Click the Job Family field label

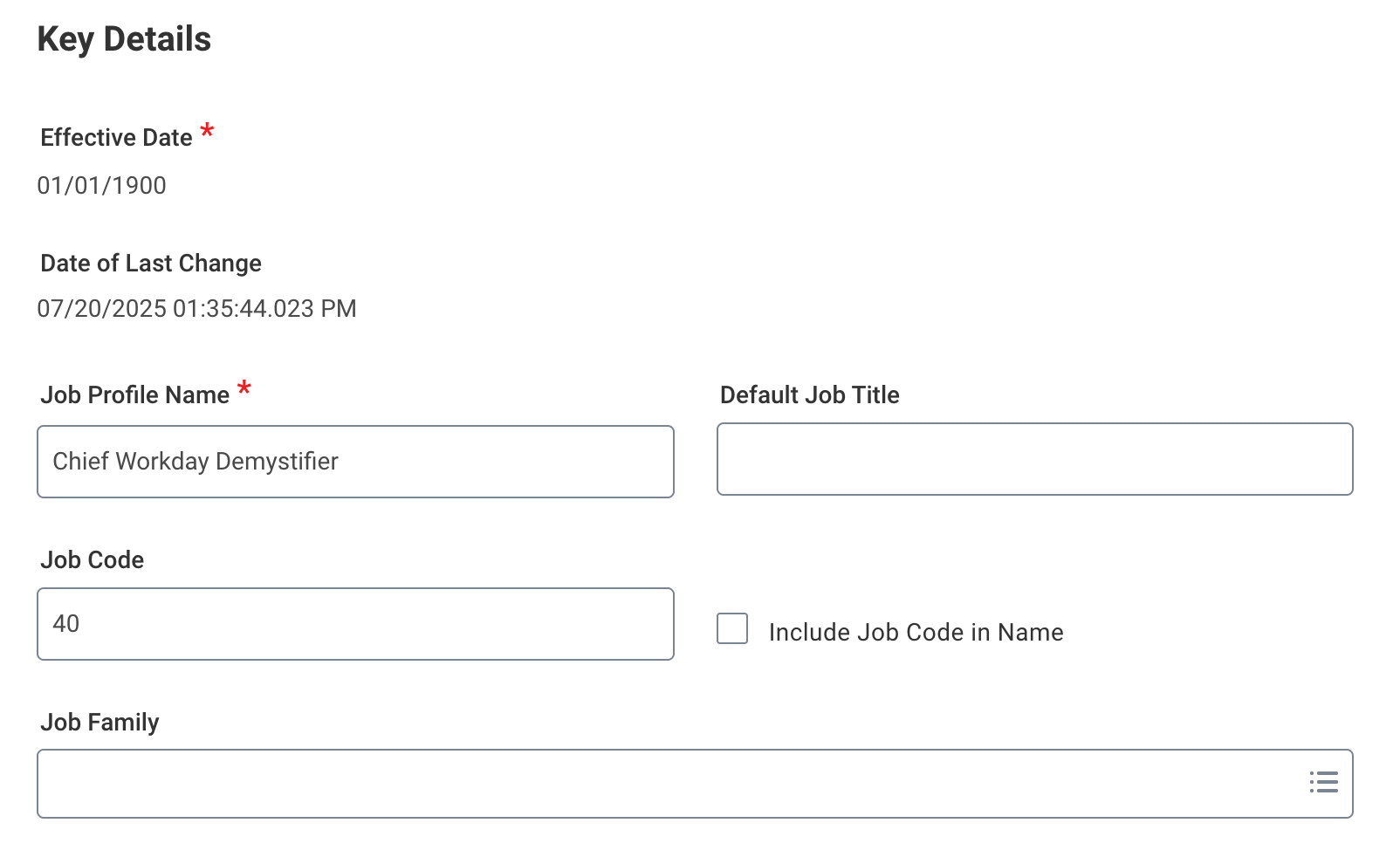(100, 723)
